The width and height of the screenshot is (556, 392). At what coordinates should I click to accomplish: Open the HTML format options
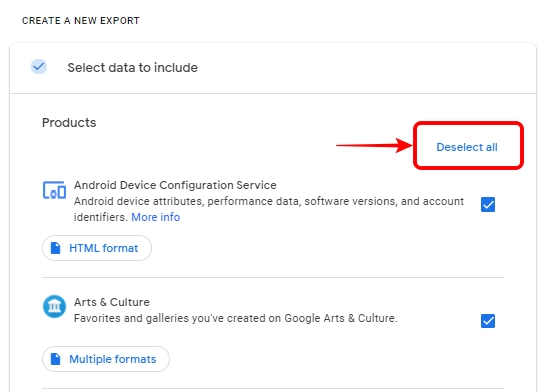point(97,248)
